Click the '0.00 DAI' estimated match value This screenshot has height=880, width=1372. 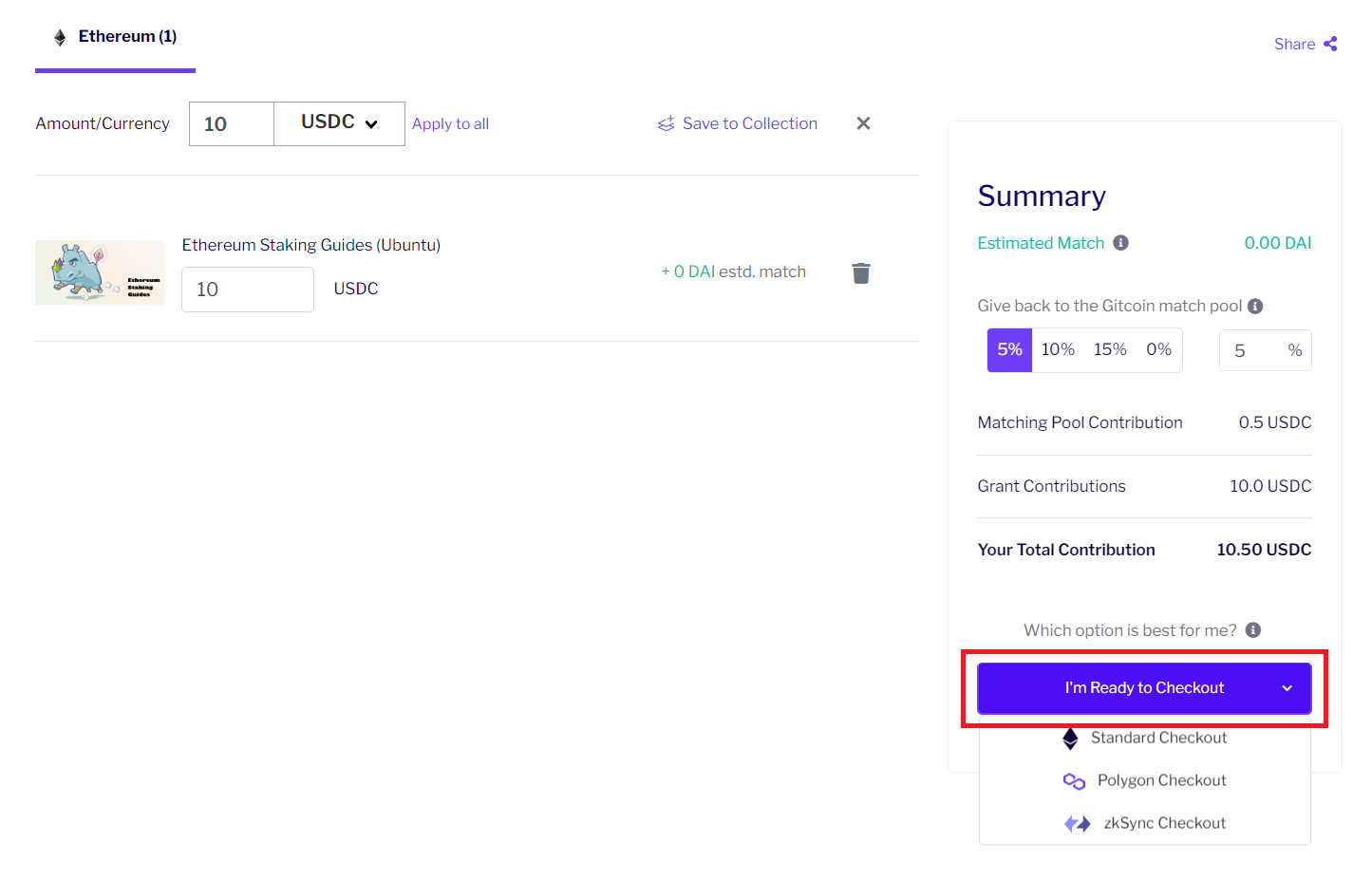[1278, 243]
